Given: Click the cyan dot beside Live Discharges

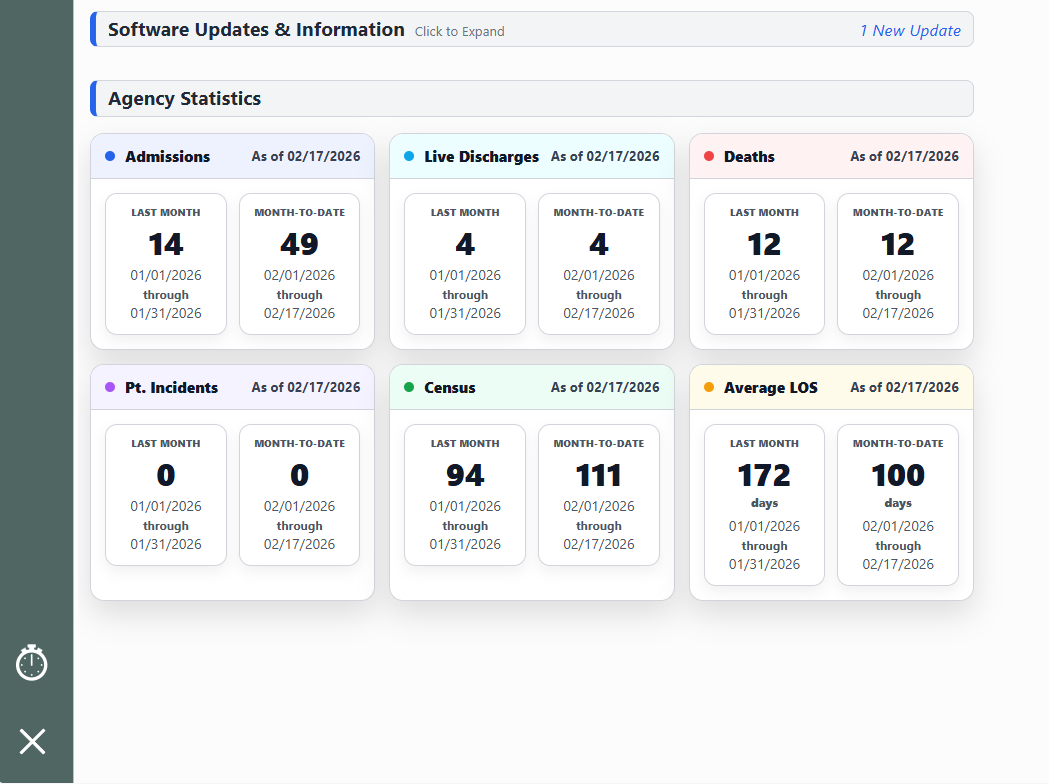Looking at the screenshot, I should [x=409, y=157].
